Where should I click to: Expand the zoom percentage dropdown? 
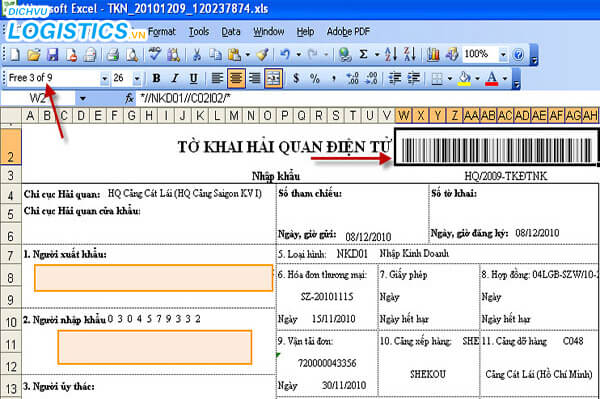[503, 55]
